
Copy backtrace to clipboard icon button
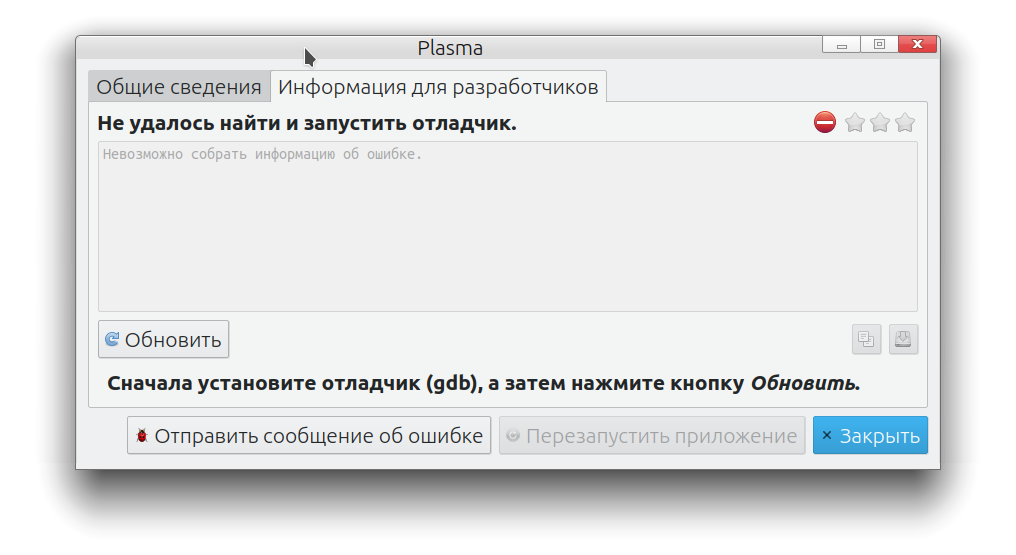(866, 339)
